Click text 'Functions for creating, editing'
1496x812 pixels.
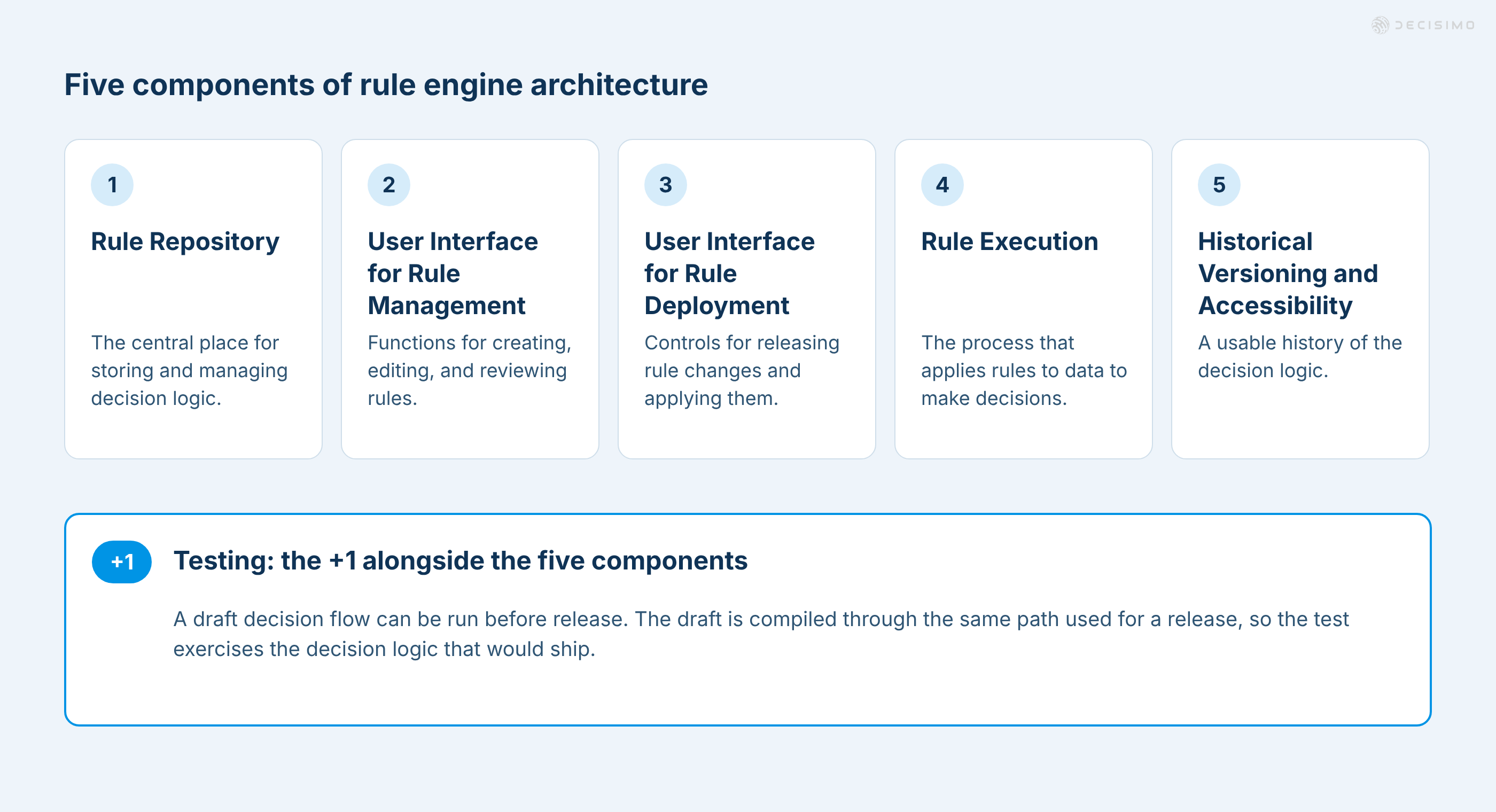pyautogui.click(x=469, y=371)
